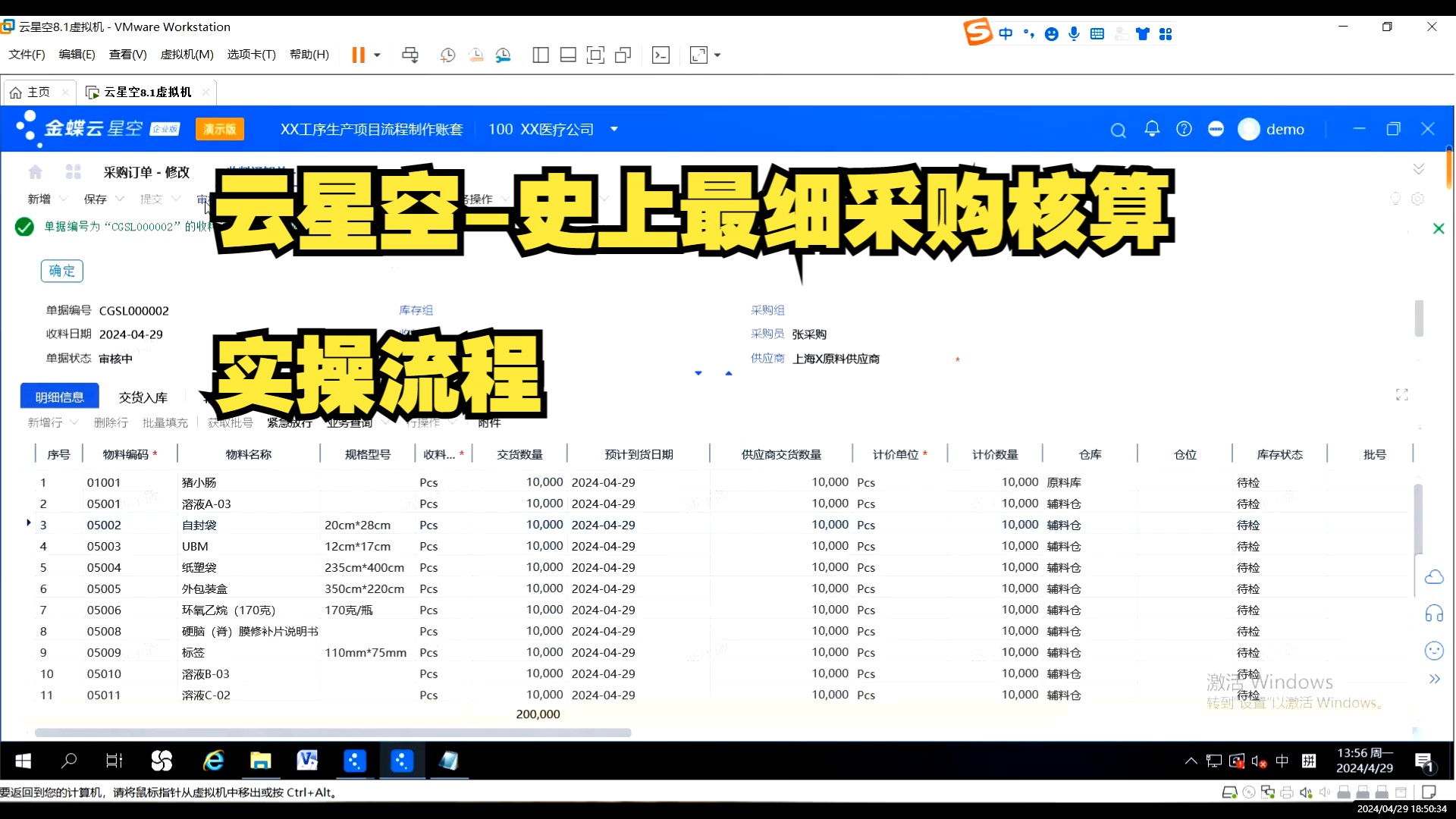Screen dimensions: 1456x819
Task: Switch to the 明细信息 tab
Action: 59,397
